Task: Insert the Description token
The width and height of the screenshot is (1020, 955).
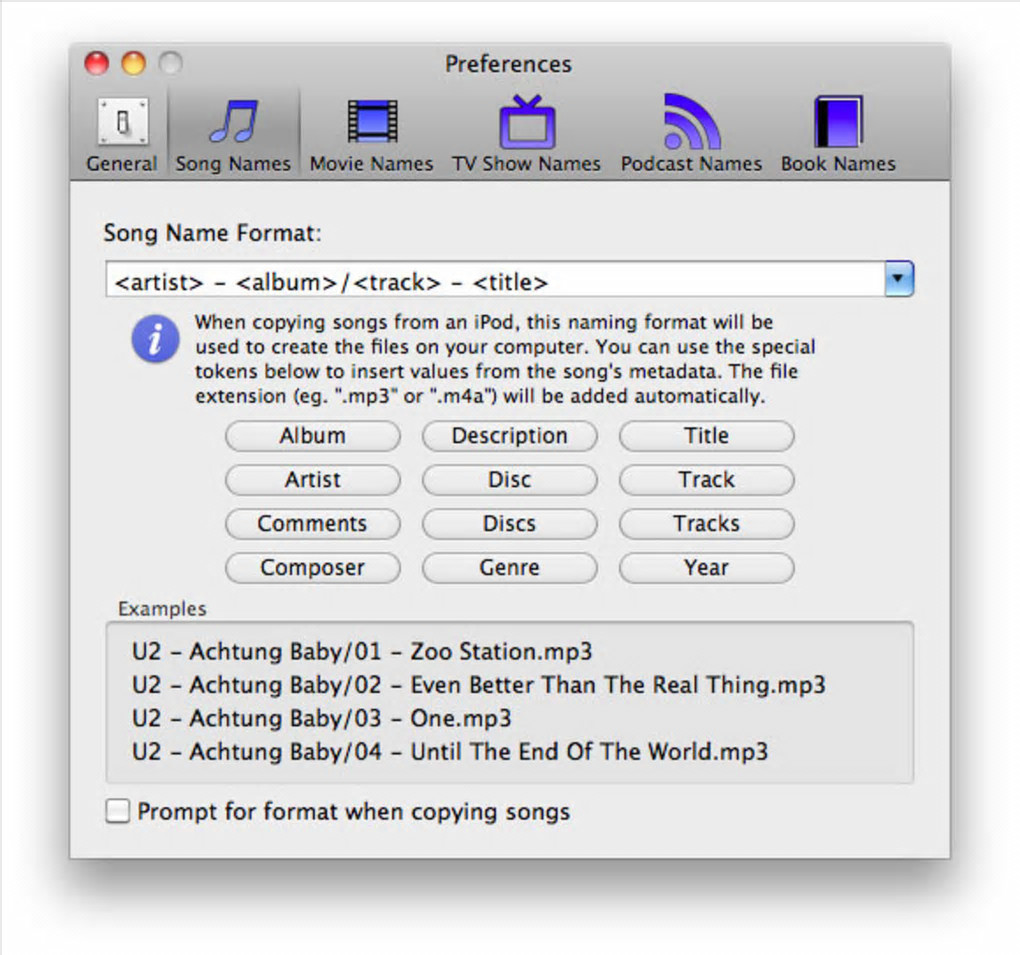Action: click(510, 436)
